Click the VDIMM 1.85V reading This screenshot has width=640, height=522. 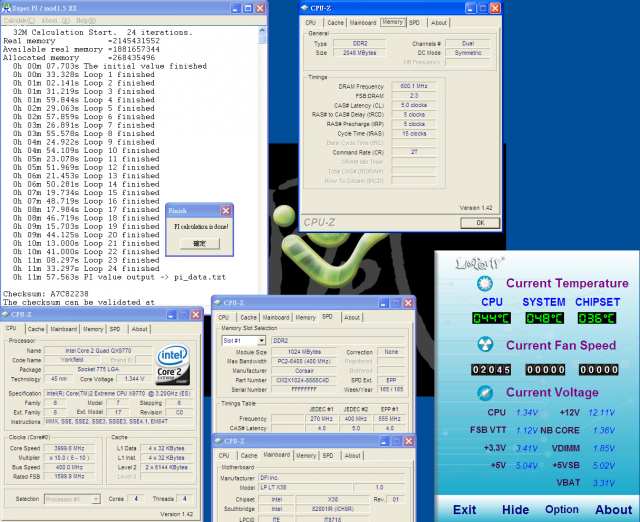[604, 449]
